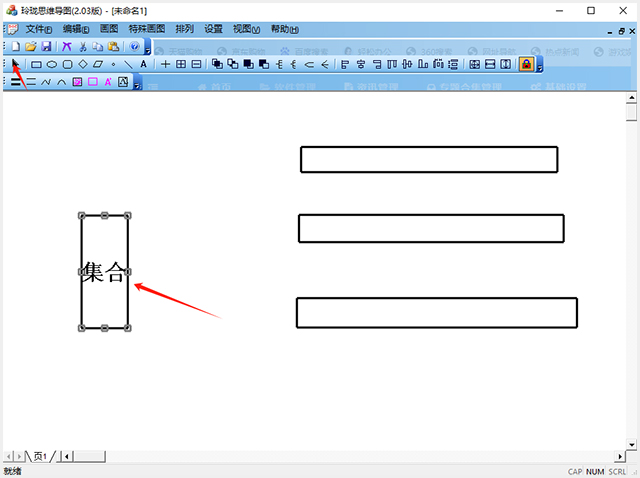Select the ellipse shape tool
640x478 pixels.
click(51, 64)
